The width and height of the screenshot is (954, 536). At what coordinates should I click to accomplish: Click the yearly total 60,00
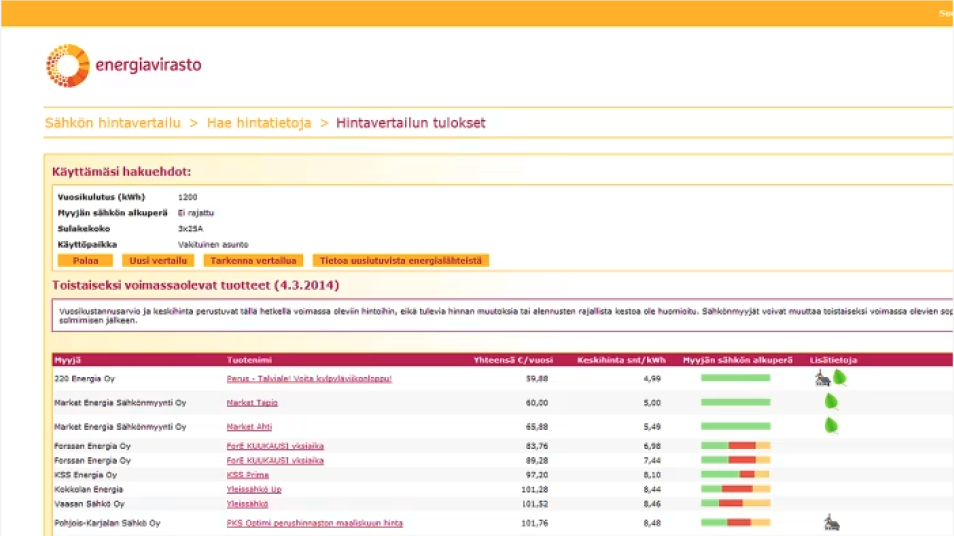tap(537, 403)
